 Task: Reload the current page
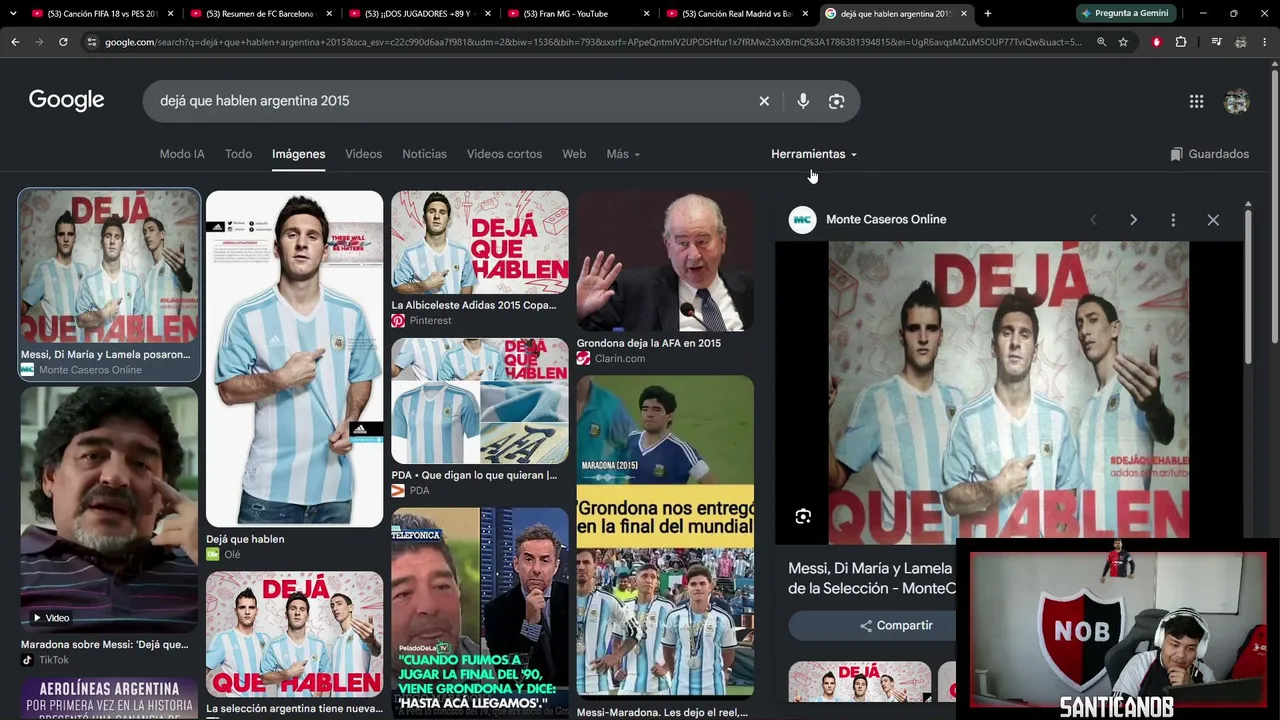[63, 42]
